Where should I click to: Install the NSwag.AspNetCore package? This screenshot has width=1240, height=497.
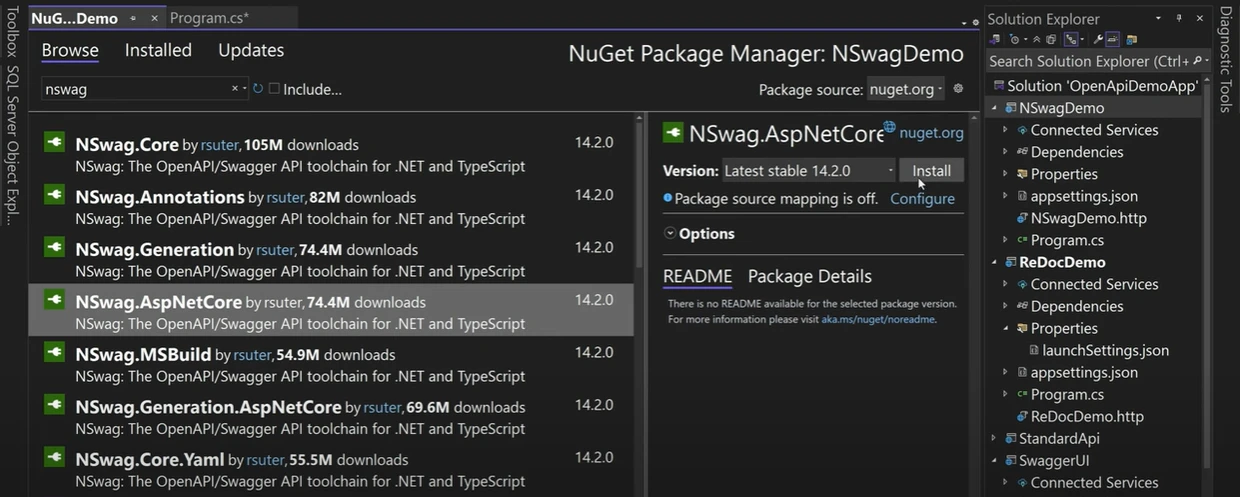932,171
